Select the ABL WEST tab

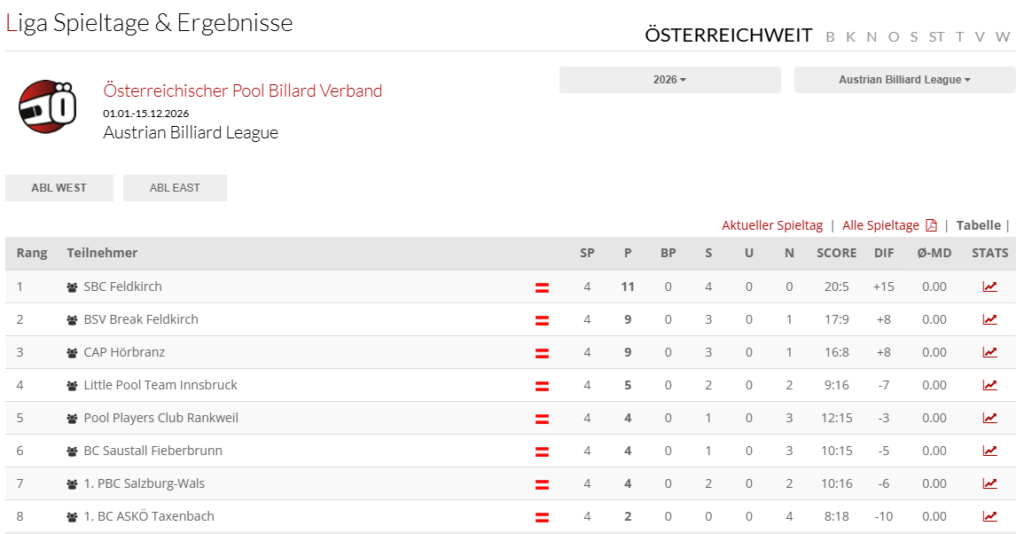tap(59, 188)
